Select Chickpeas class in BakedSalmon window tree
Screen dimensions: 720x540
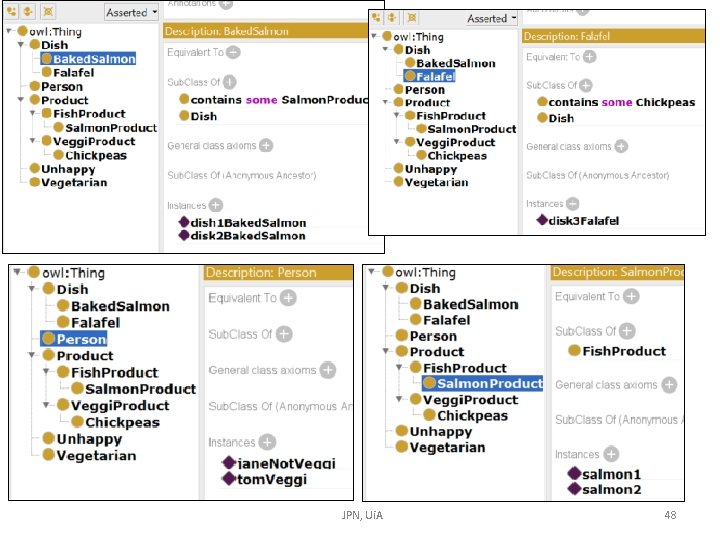click(x=90, y=155)
